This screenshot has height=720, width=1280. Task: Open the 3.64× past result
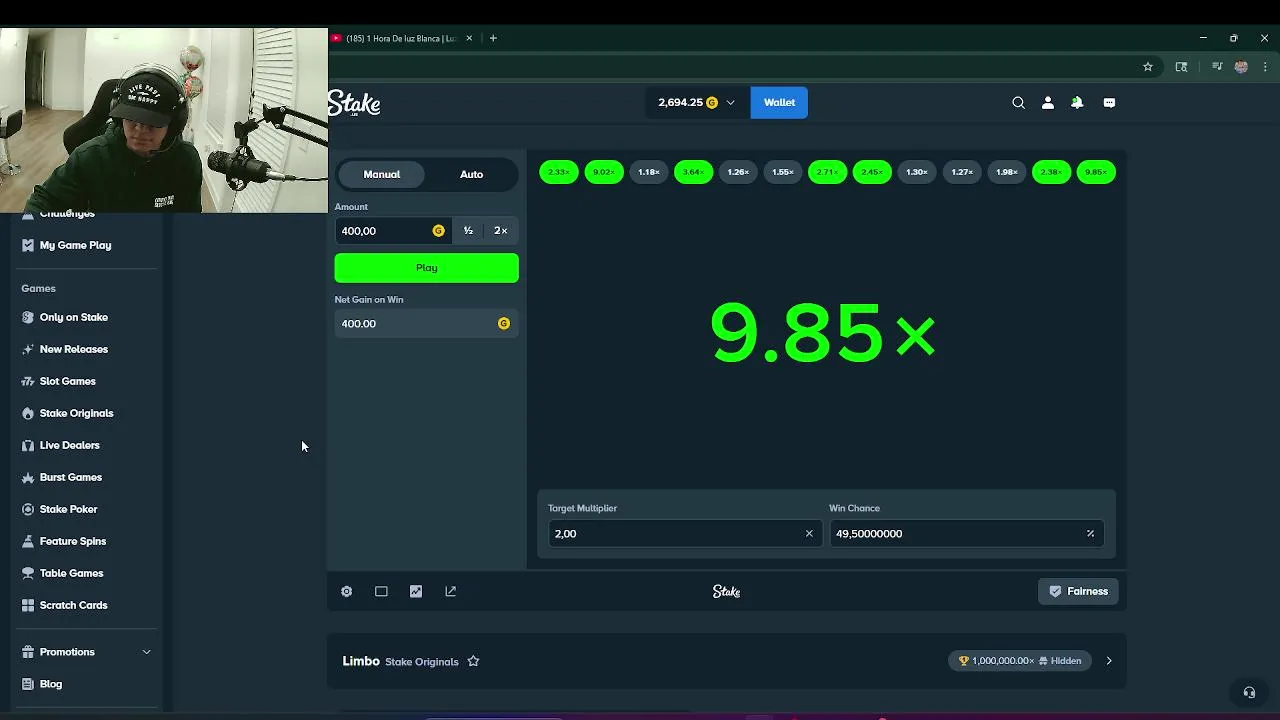click(x=693, y=172)
